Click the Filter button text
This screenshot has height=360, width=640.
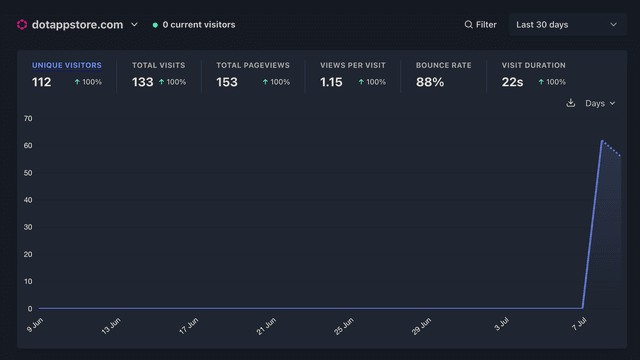(x=486, y=25)
